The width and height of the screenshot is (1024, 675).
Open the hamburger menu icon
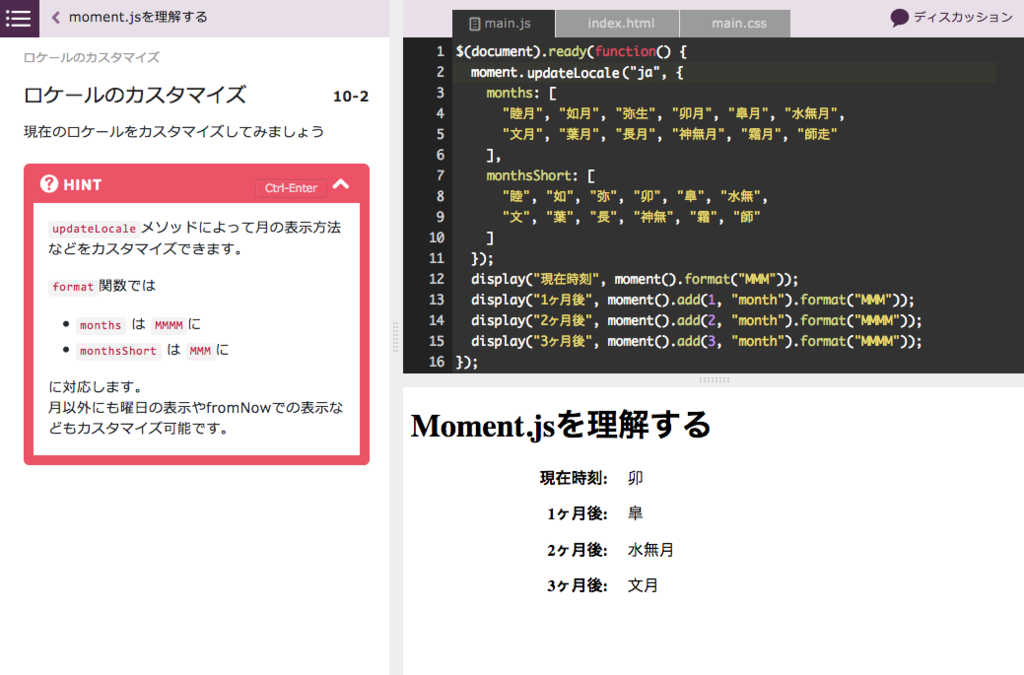[19, 18]
